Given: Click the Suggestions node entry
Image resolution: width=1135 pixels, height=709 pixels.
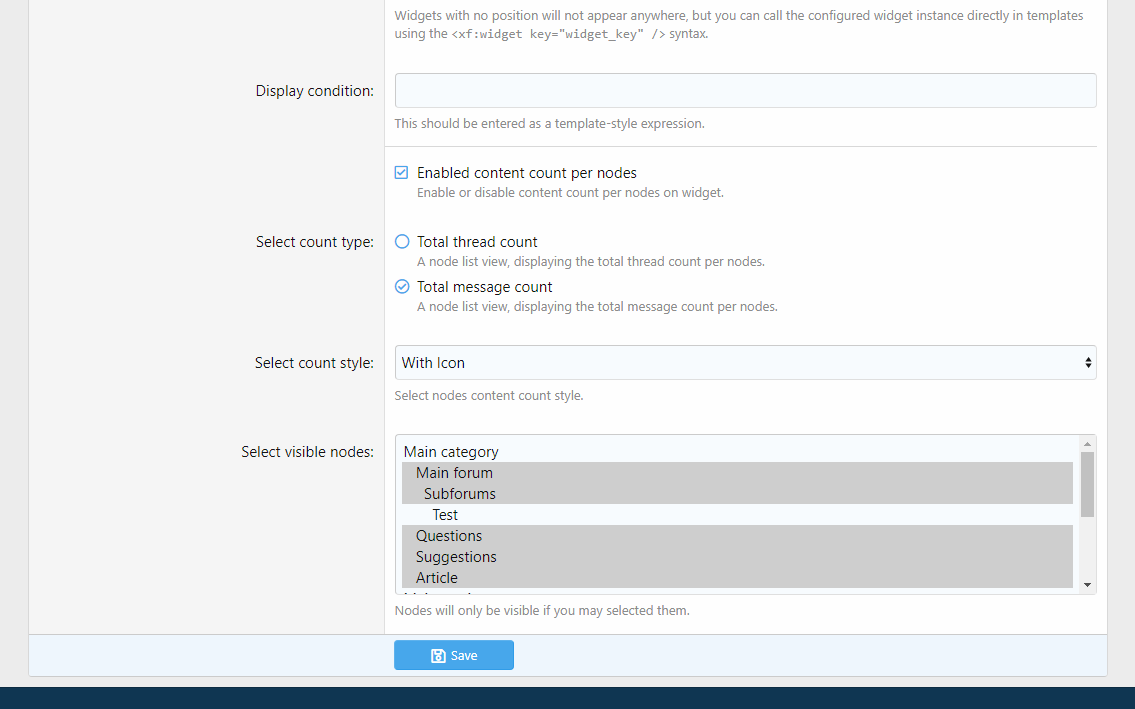Looking at the screenshot, I should pos(456,557).
